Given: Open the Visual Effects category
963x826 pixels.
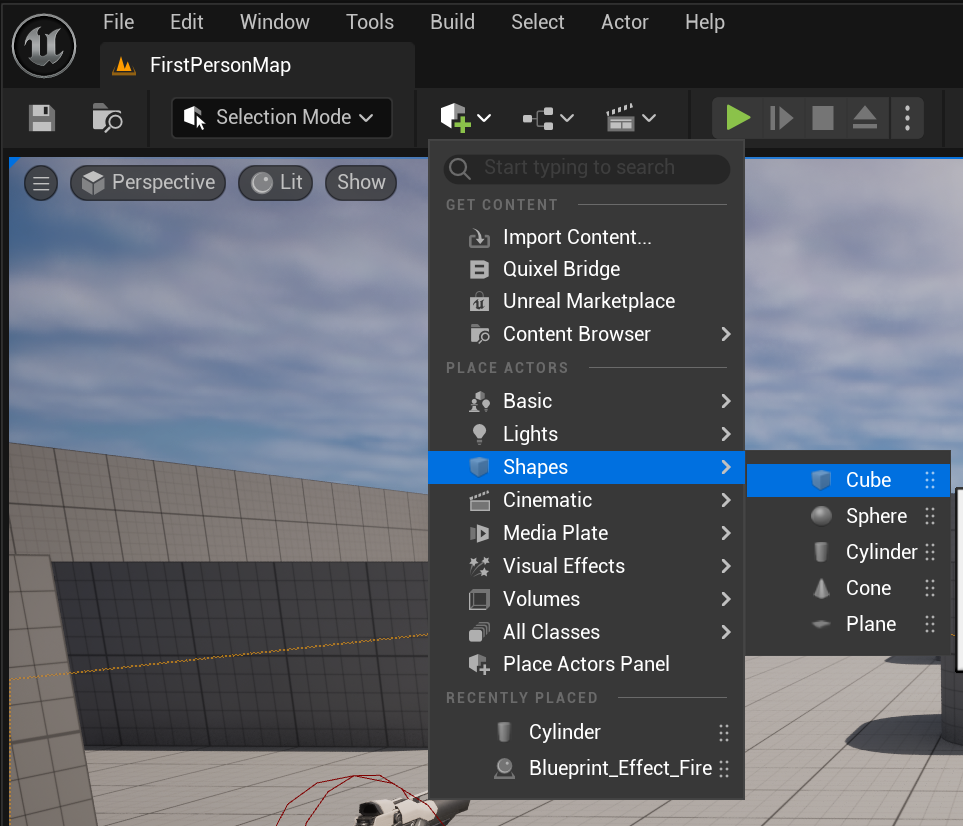Looking at the screenshot, I should (587, 566).
